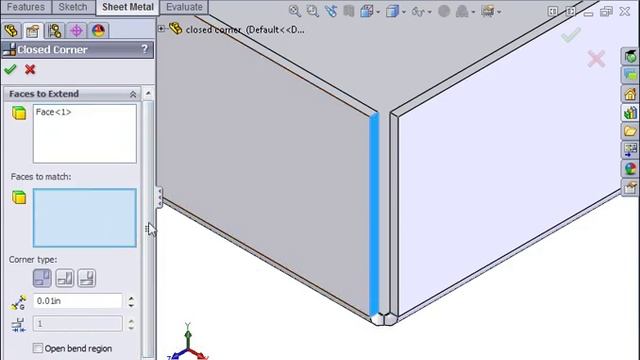Open SolidWorks Resources task pane tab
The height and width of the screenshot is (360, 640).
pos(630,56)
